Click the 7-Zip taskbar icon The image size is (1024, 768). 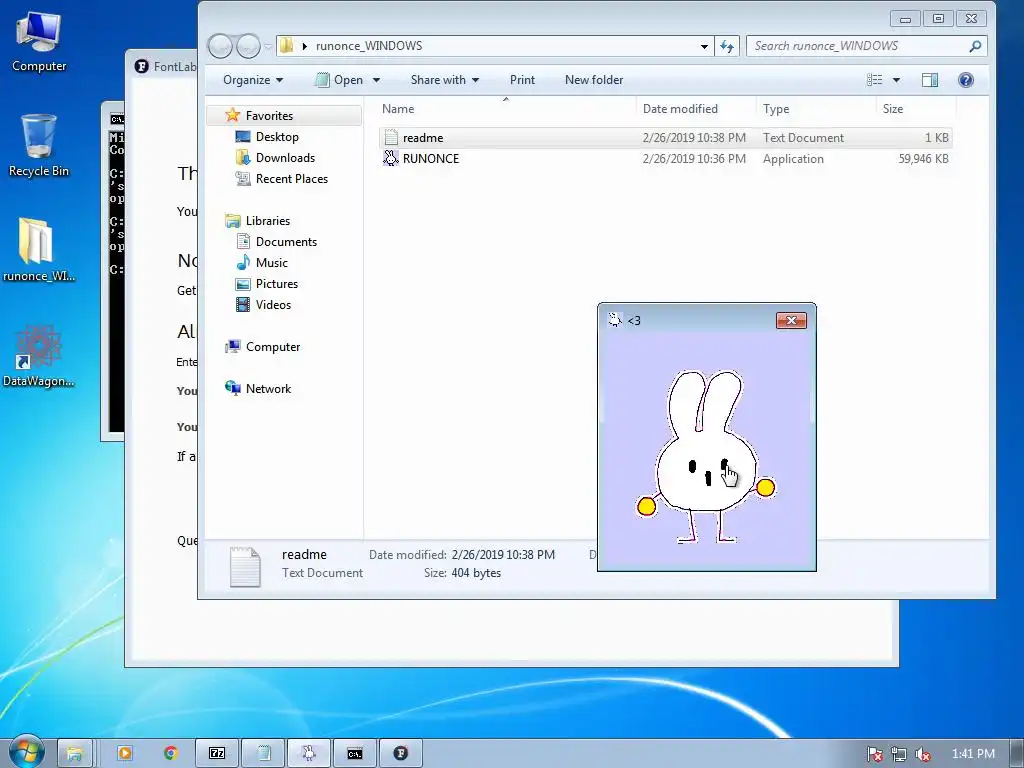pyautogui.click(x=217, y=754)
